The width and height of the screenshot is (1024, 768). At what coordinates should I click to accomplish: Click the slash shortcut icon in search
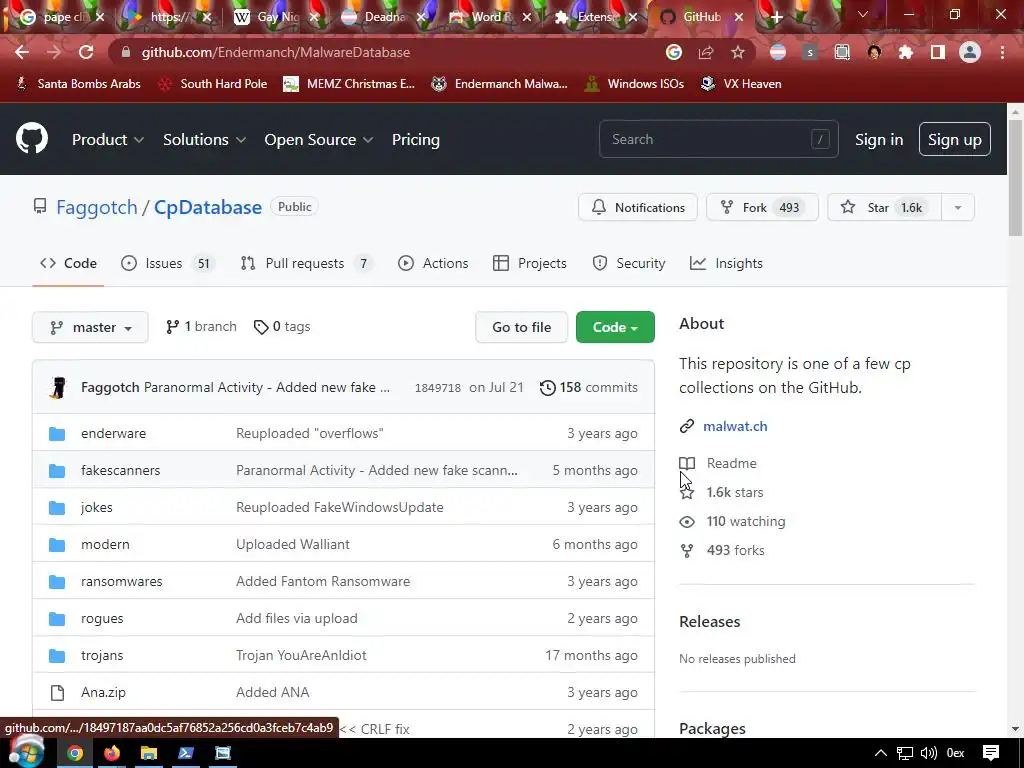point(820,139)
